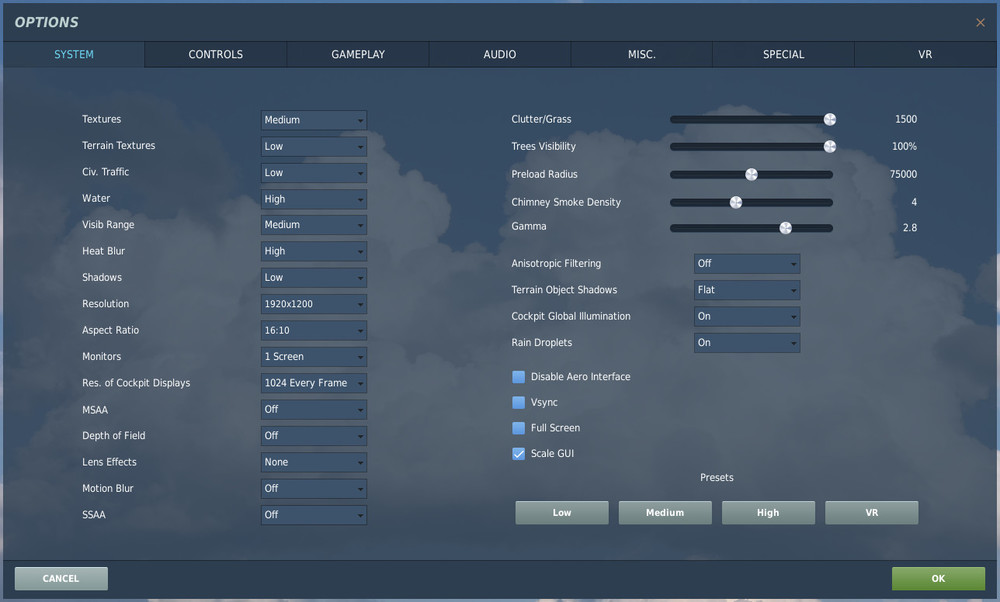Image resolution: width=1000 pixels, height=602 pixels.
Task: Enable Full Screen mode
Action: [518, 427]
